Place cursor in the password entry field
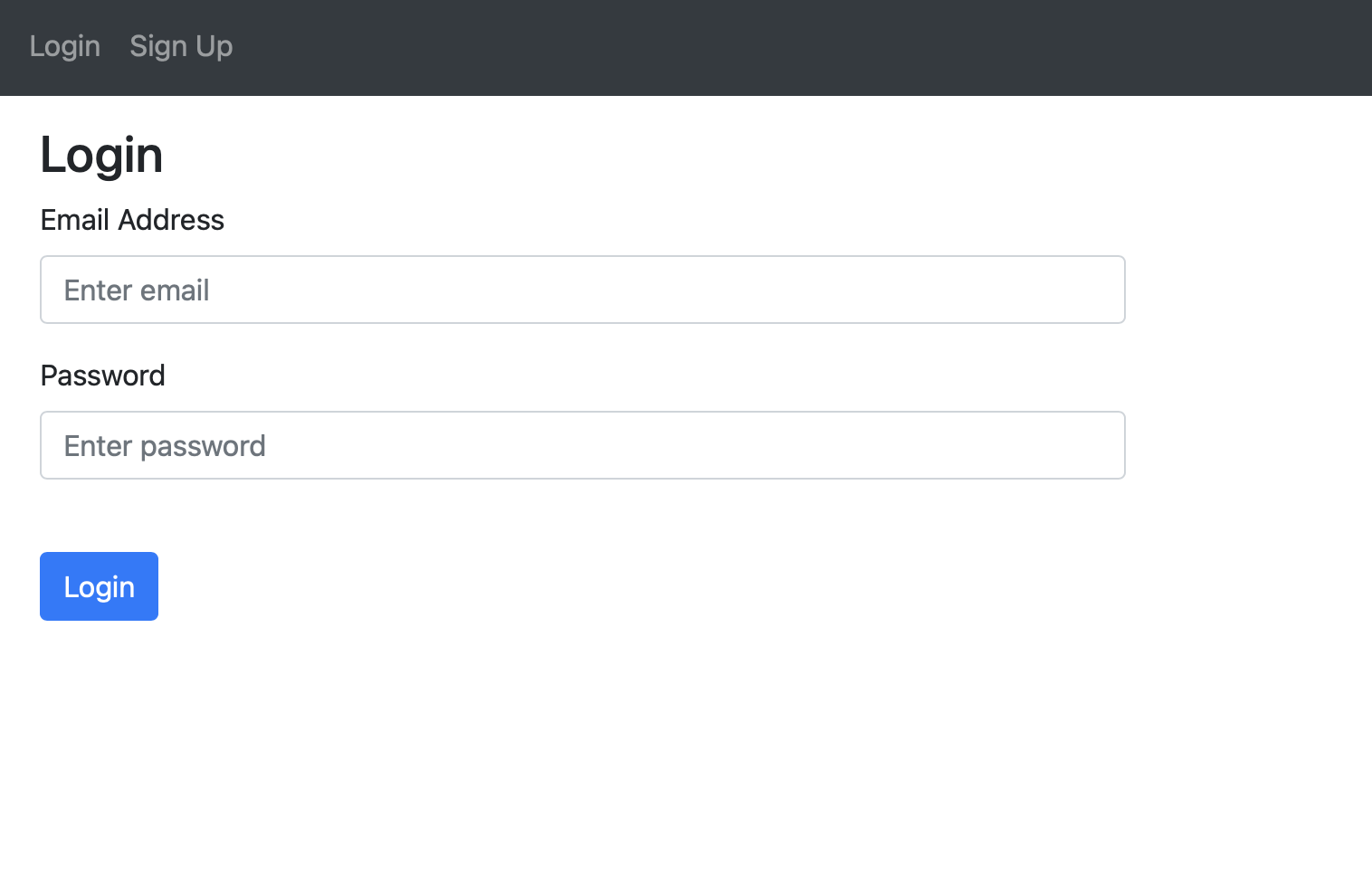Image resolution: width=1372 pixels, height=894 pixels. click(582, 445)
